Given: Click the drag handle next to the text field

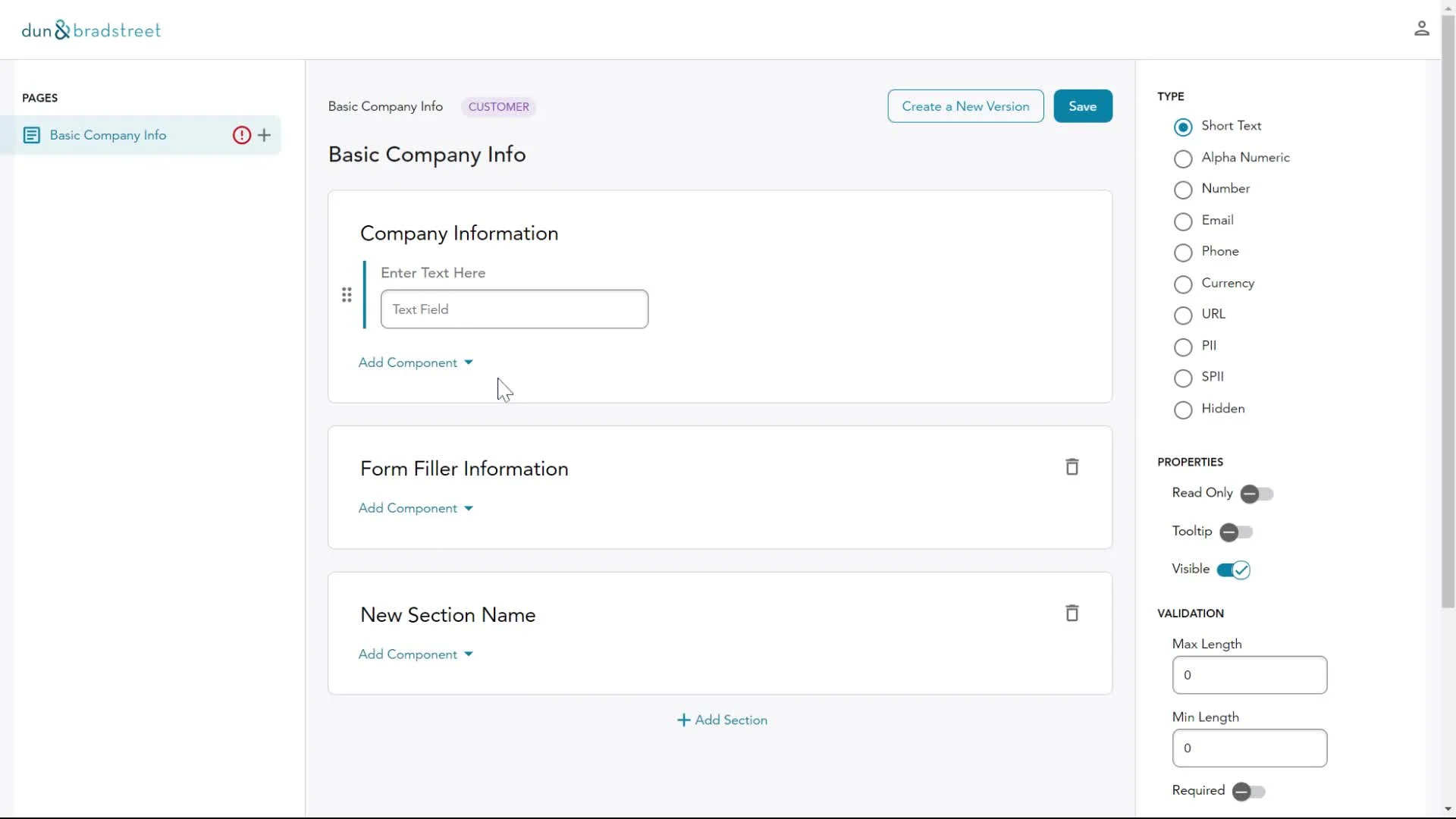Looking at the screenshot, I should [347, 295].
